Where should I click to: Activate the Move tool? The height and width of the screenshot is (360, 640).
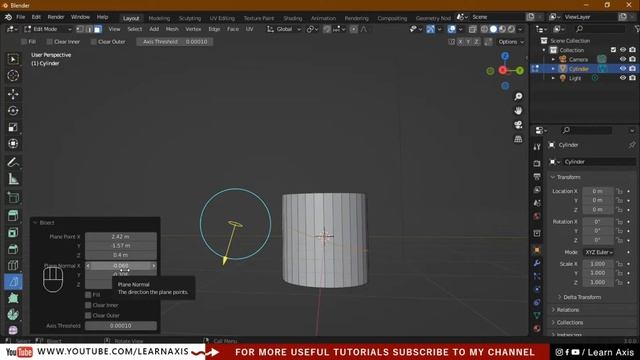click(13, 94)
